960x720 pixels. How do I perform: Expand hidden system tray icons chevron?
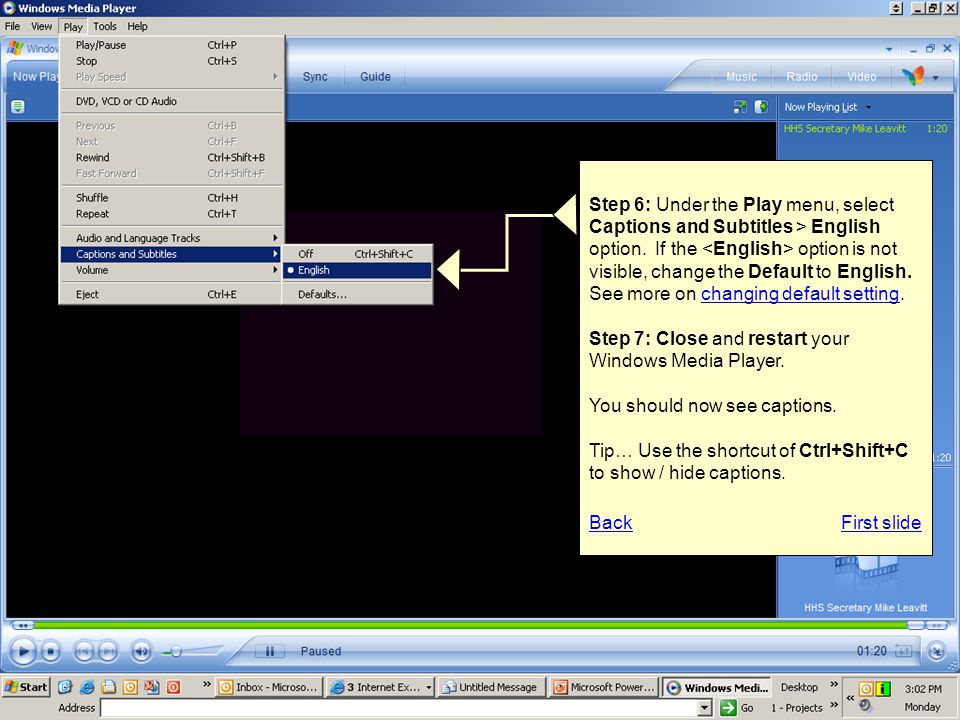click(x=850, y=697)
